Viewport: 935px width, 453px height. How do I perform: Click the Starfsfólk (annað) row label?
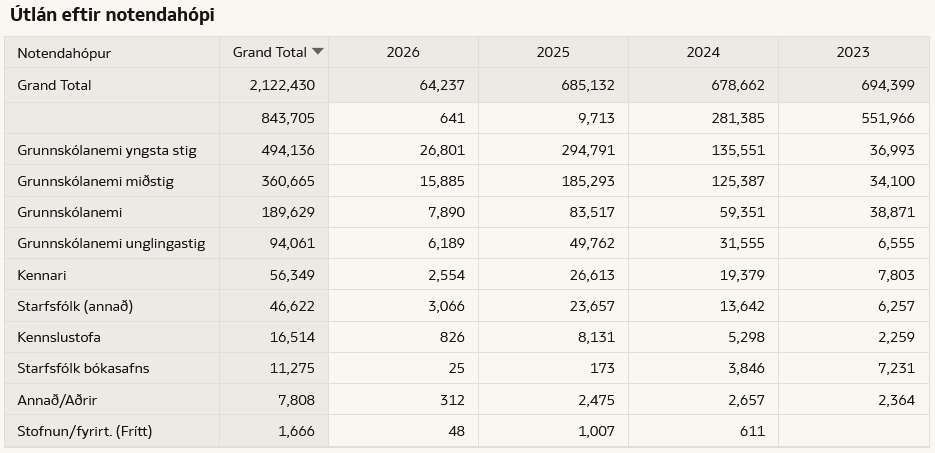(x=75, y=306)
